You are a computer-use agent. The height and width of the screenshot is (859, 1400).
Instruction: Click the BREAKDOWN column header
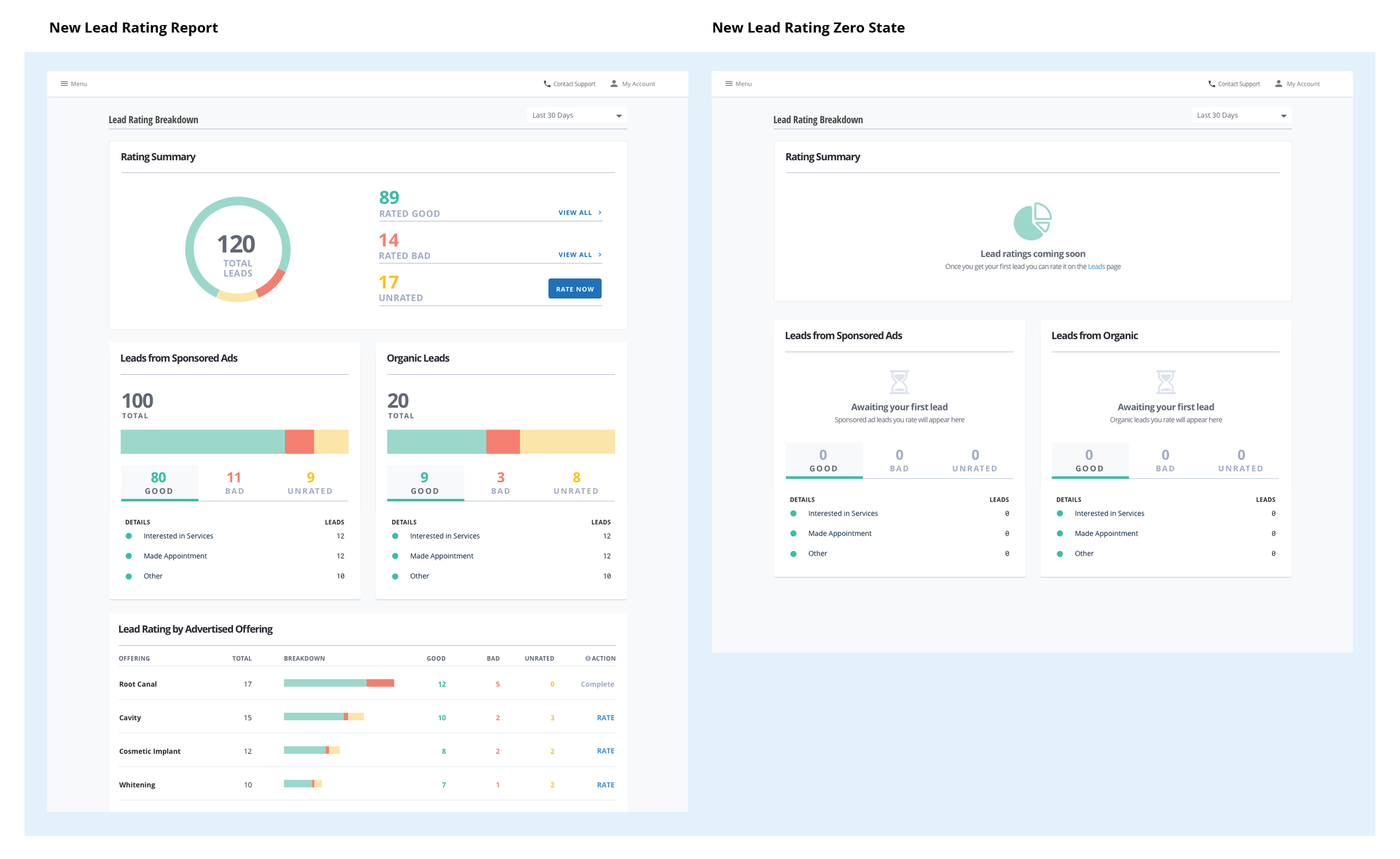tap(305, 659)
